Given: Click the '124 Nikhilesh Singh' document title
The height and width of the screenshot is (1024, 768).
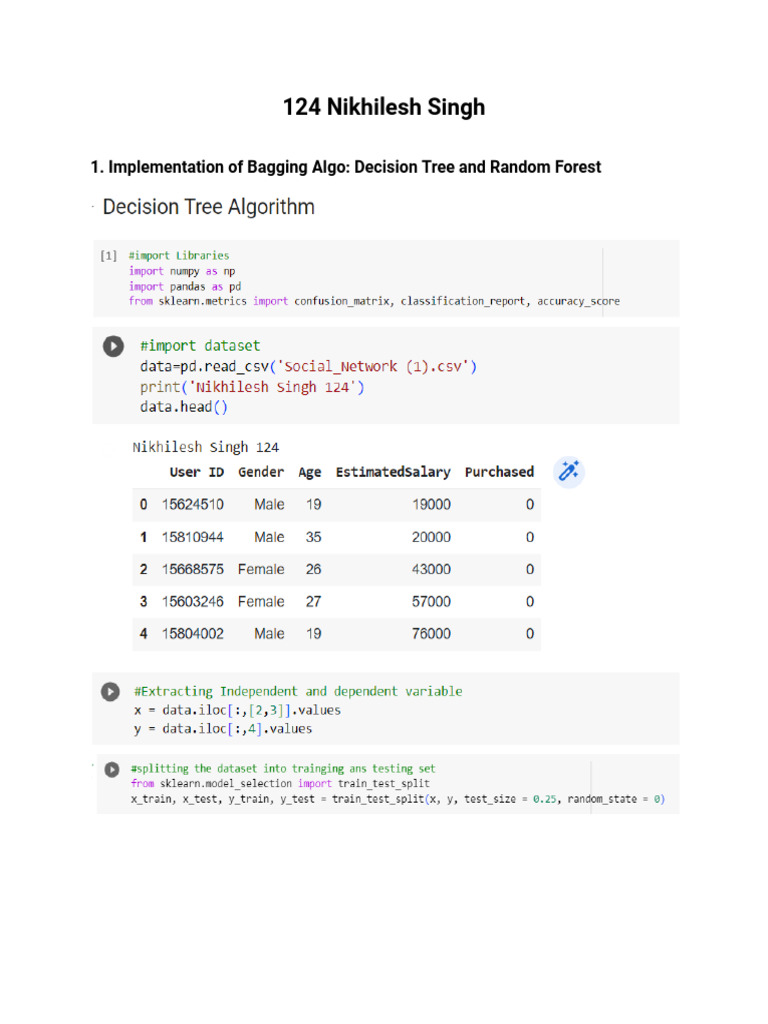Looking at the screenshot, I should click(384, 107).
